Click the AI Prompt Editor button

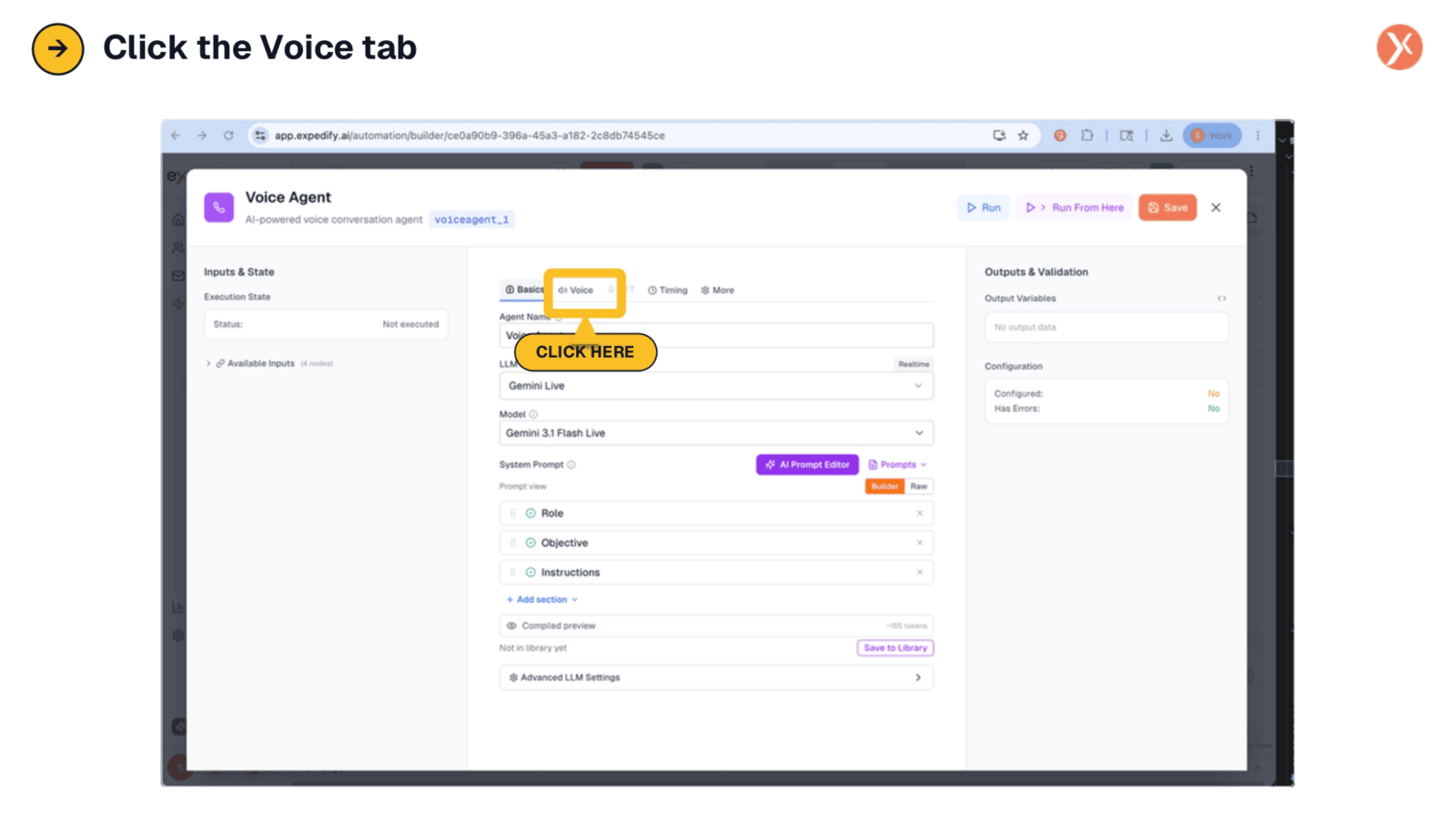click(x=807, y=465)
